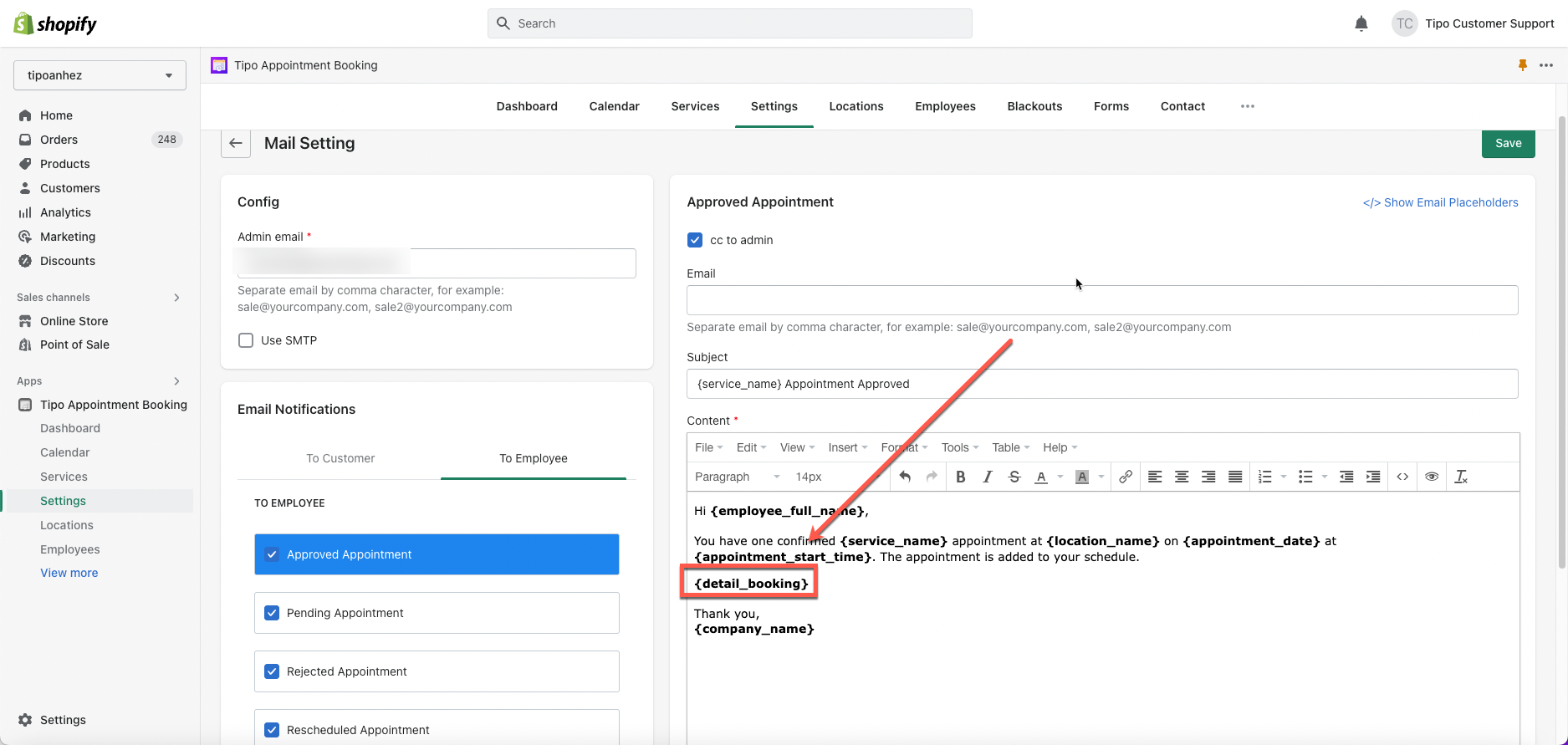The width and height of the screenshot is (1568, 745).
Task: Click the pin icon for Tipo app
Action: [x=1523, y=65]
